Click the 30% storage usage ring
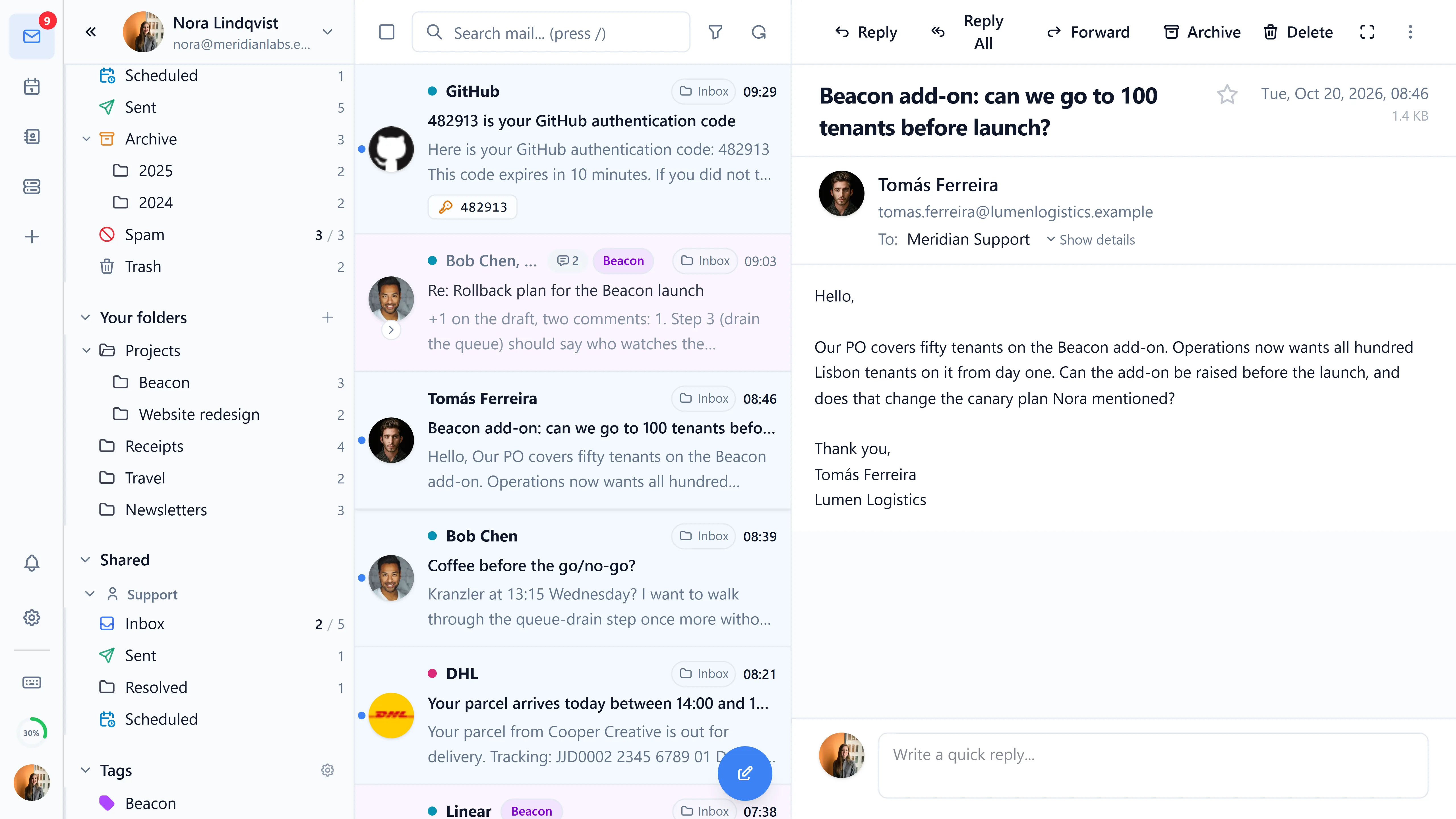Viewport: 1456px width, 819px height. pos(32,733)
